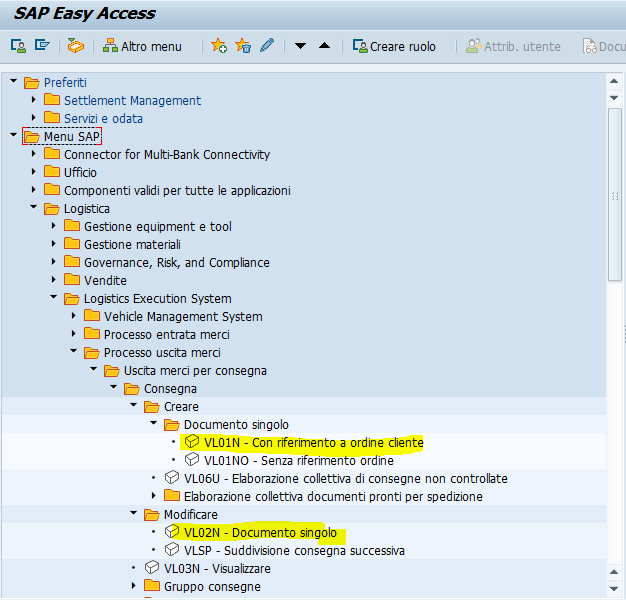The image size is (626, 600).
Task: Click the Logistica open folder icon
Action: (x=52, y=208)
